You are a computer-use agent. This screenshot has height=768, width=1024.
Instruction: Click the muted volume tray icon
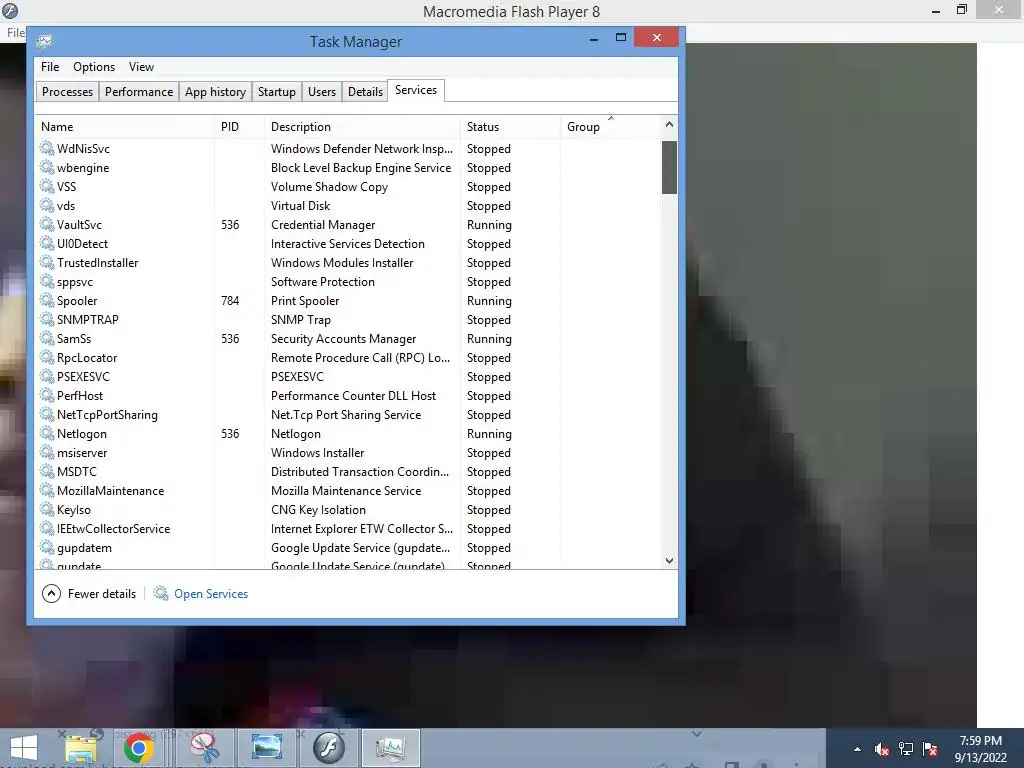882,749
